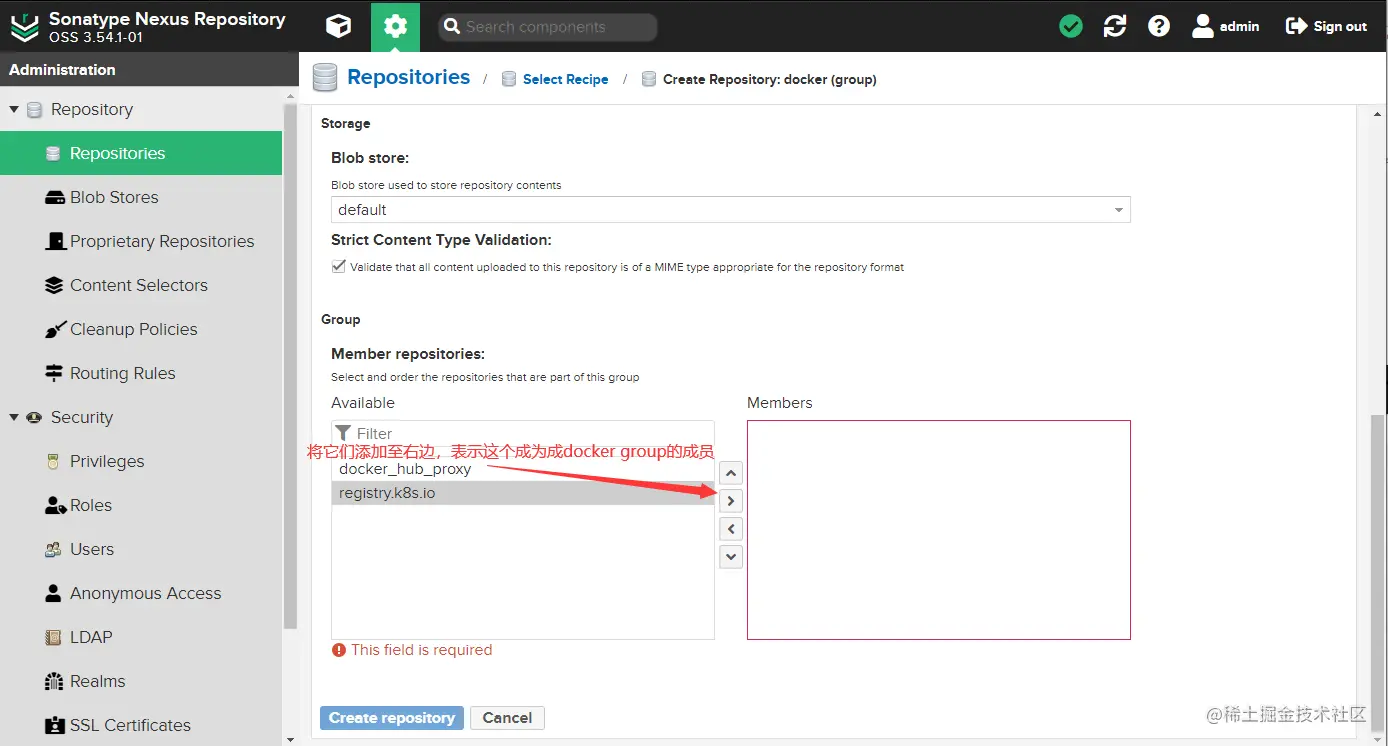Open Users in sidebar
Image resolution: width=1388 pixels, height=746 pixels.
click(x=141, y=549)
